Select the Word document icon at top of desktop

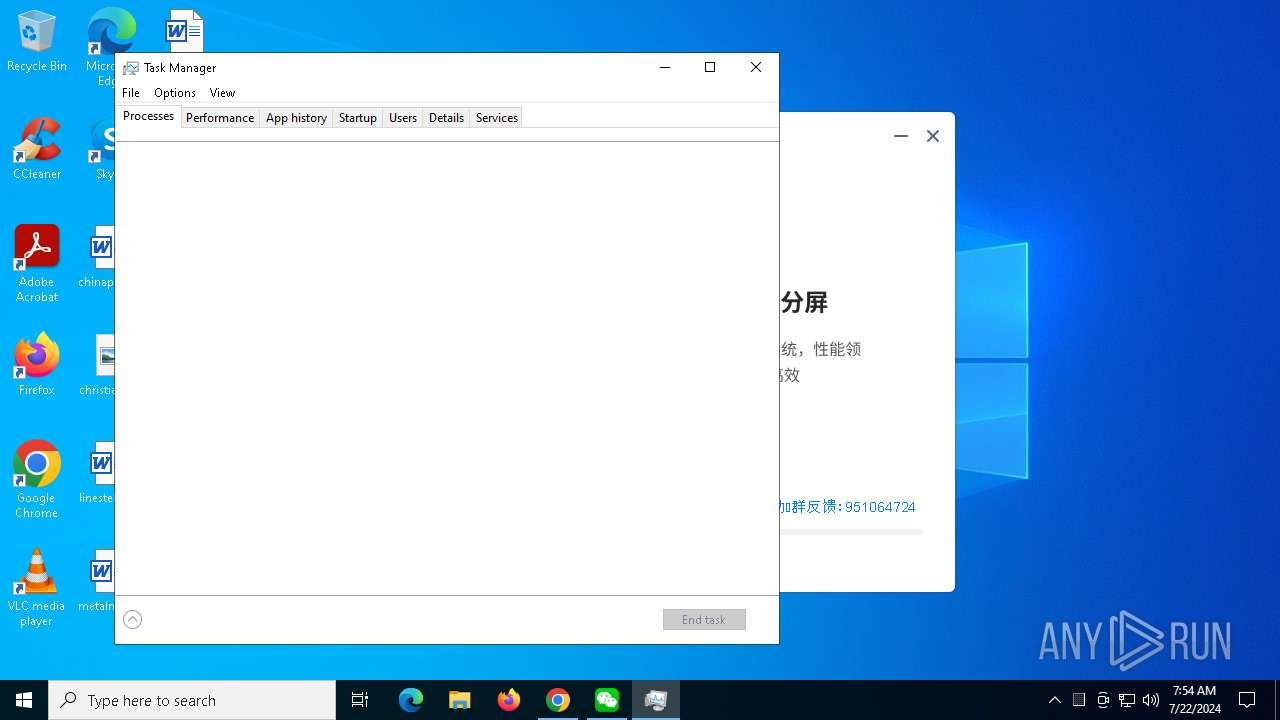click(184, 30)
